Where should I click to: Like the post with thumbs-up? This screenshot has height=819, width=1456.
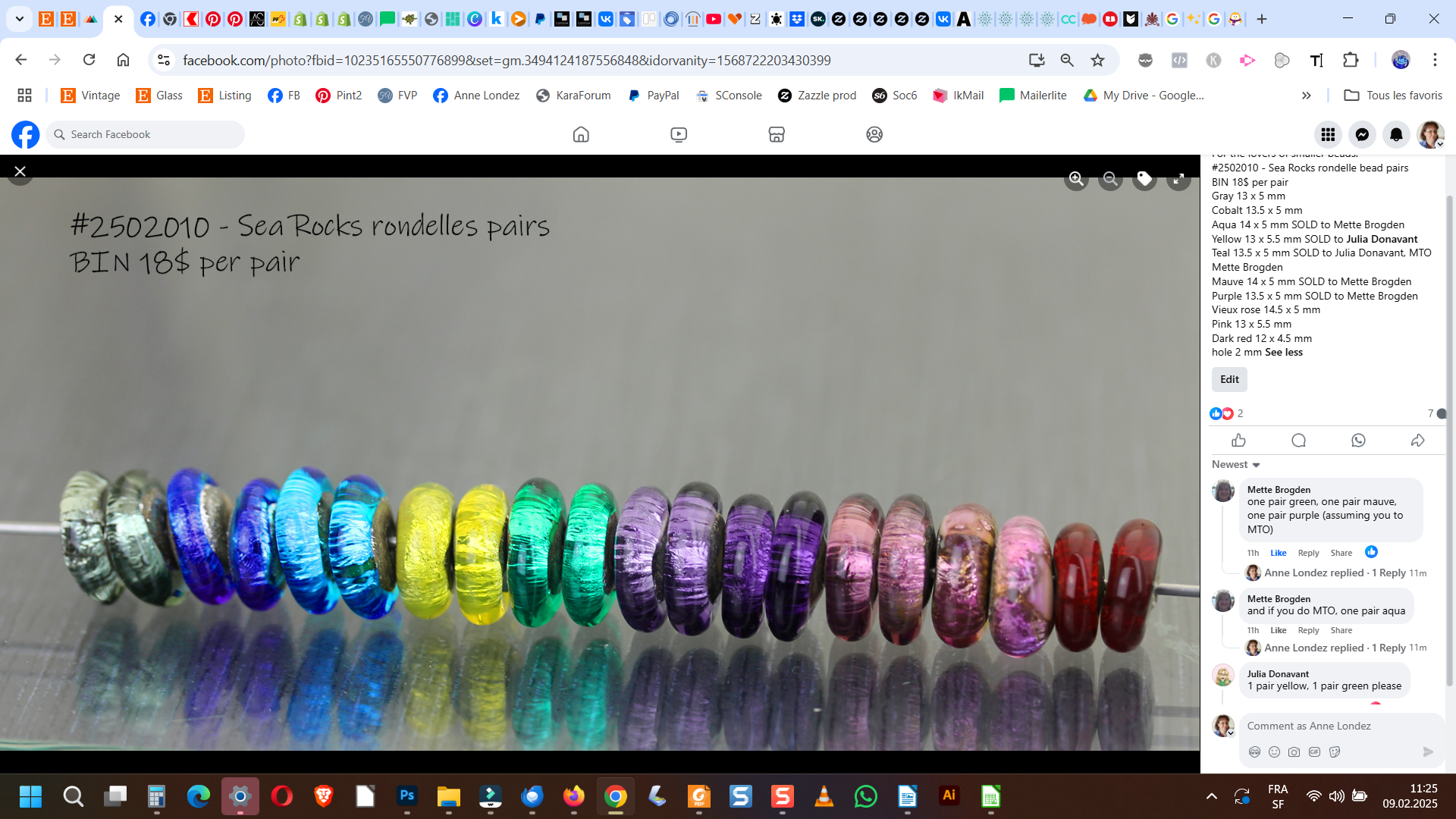[x=1238, y=441]
